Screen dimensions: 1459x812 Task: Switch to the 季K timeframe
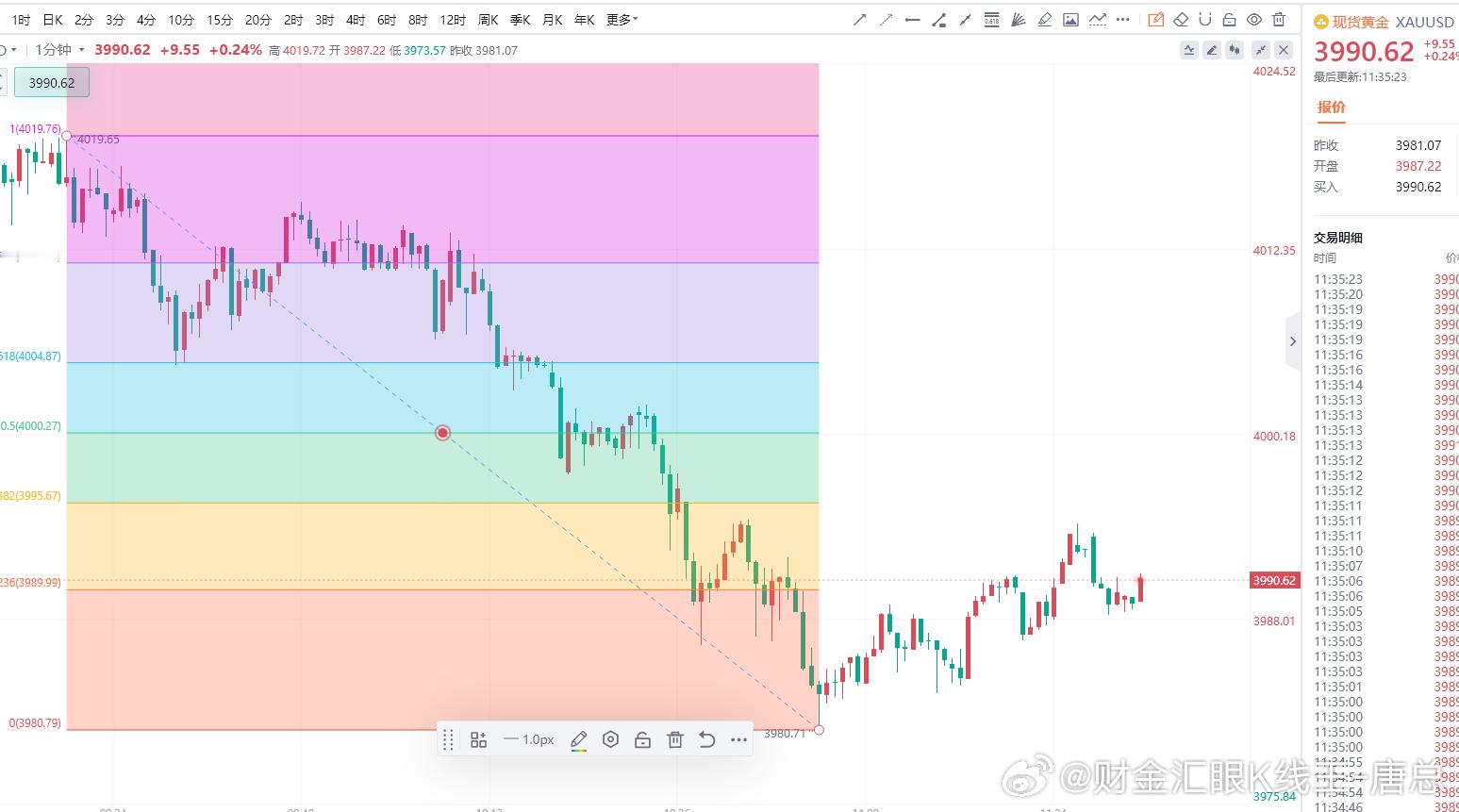point(521,20)
